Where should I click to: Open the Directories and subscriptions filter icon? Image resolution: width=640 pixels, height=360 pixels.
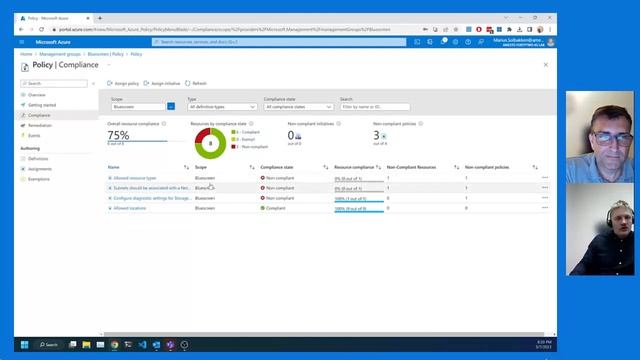(430, 42)
